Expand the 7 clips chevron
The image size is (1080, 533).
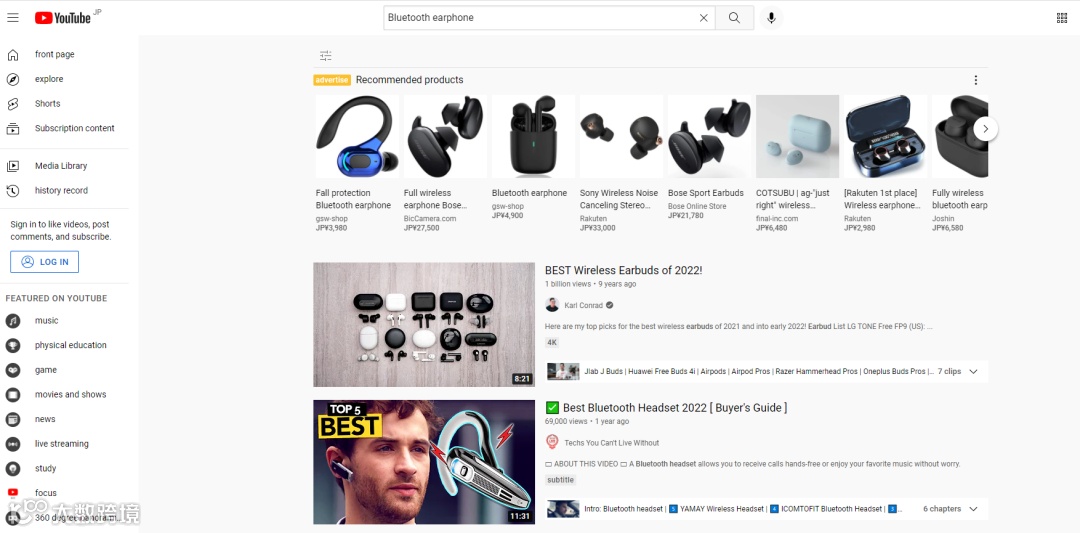tap(973, 372)
